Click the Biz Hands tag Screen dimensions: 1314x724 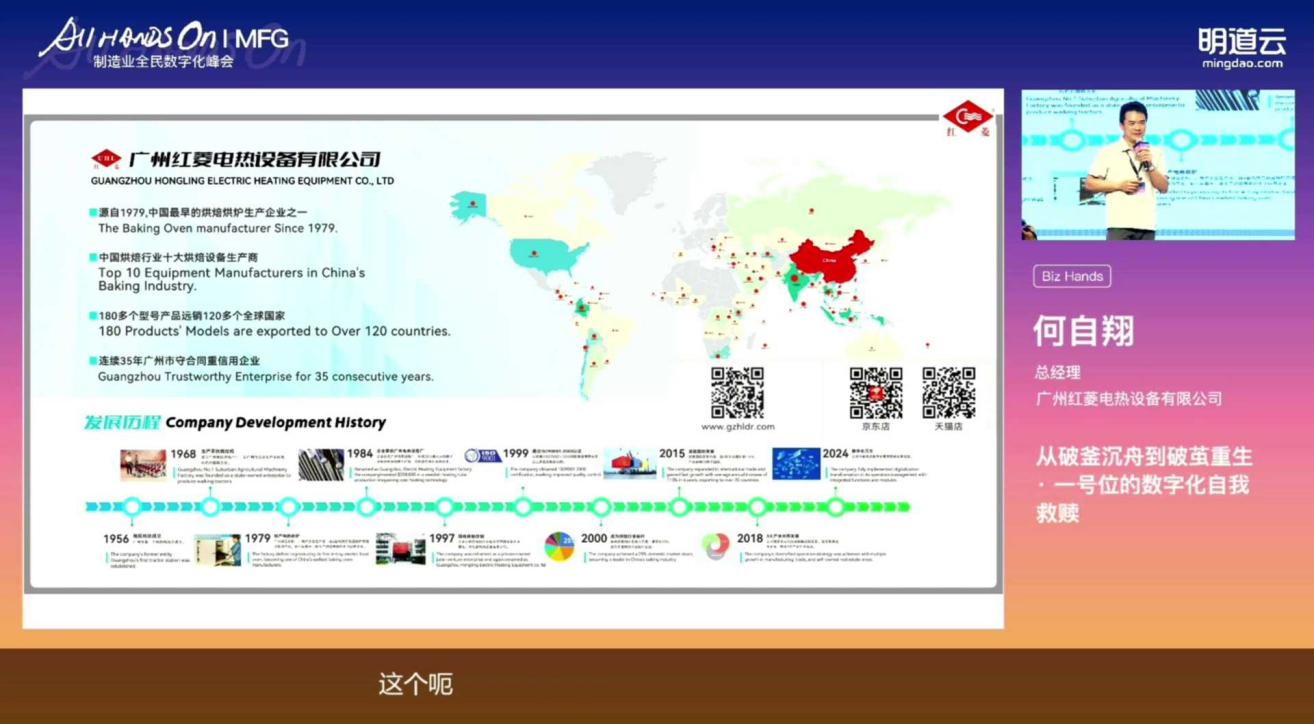tap(1072, 276)
